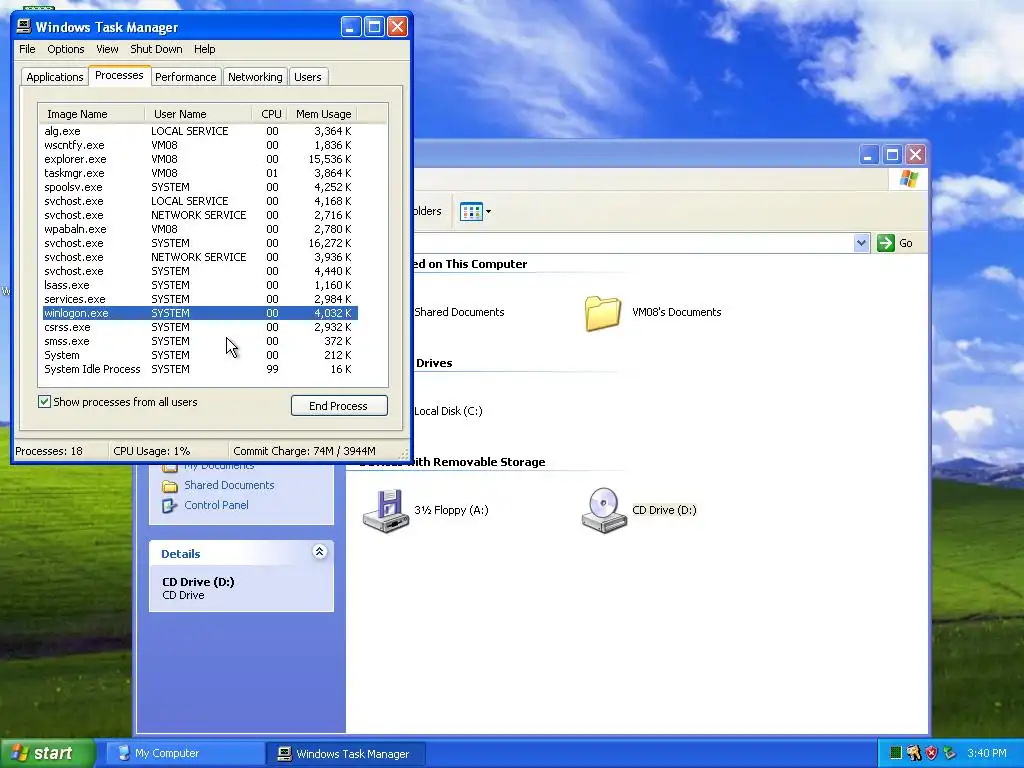Sort by CPU column header
This screenshot has width=1024, height=768.
(x=270, y=114)
